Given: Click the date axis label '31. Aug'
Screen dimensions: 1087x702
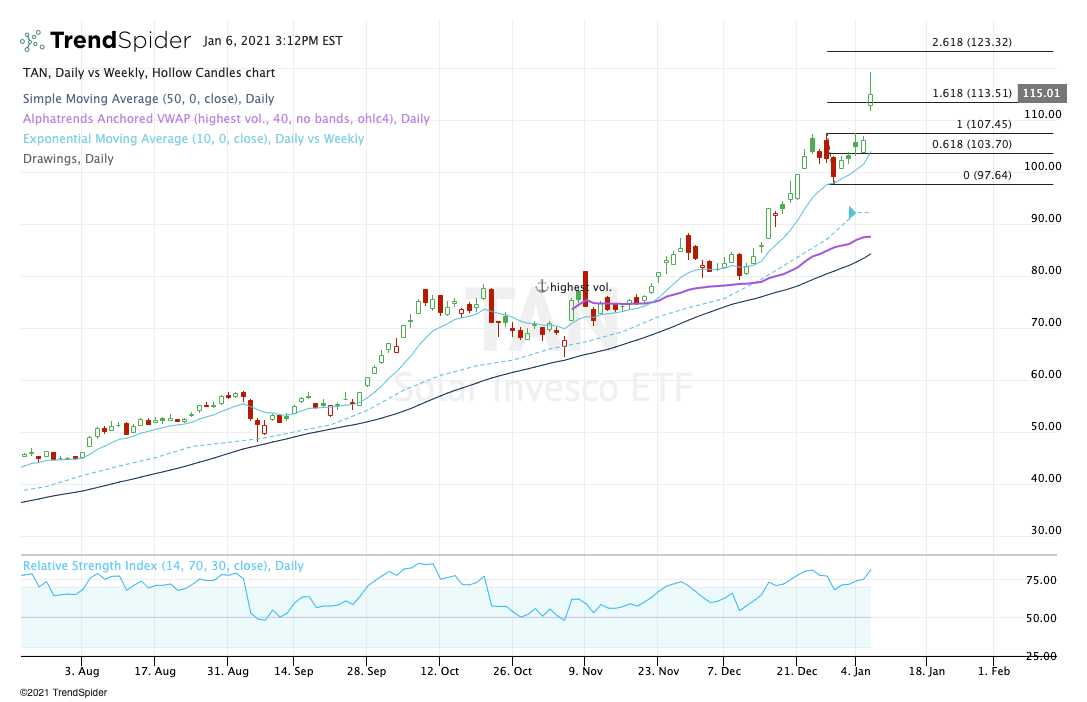Looking at the screenshot, I should point(227,671).
